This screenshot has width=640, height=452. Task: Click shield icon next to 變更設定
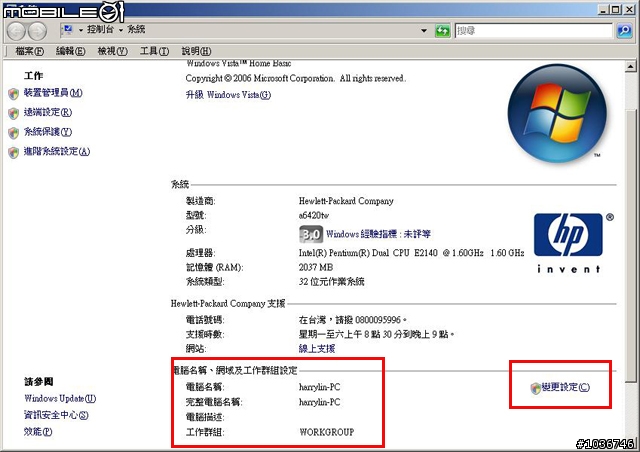[x=536, y=388]
